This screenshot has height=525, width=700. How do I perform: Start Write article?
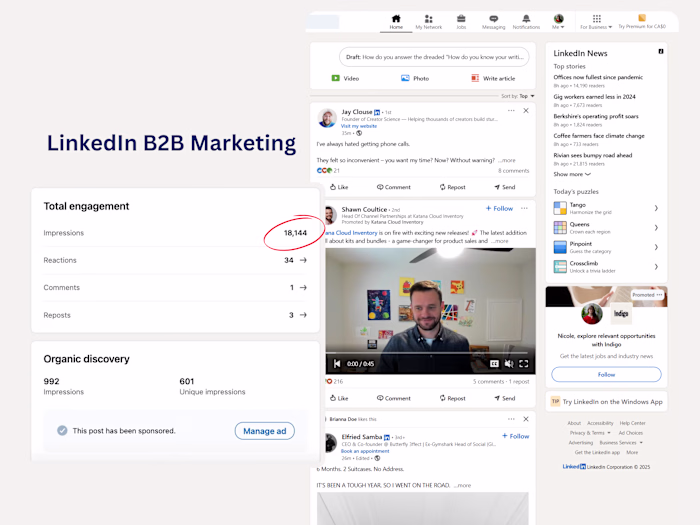tap(493, 78)
